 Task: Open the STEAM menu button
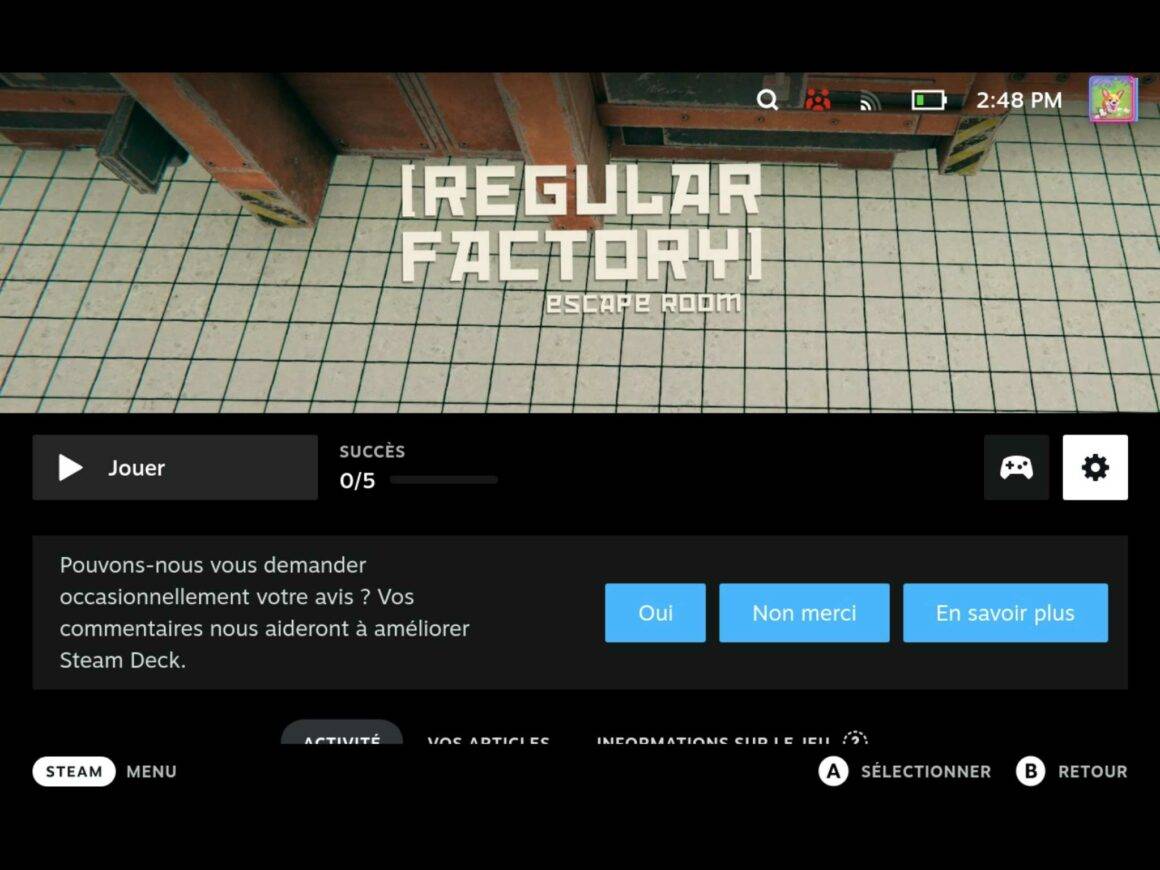pos(74,772)
